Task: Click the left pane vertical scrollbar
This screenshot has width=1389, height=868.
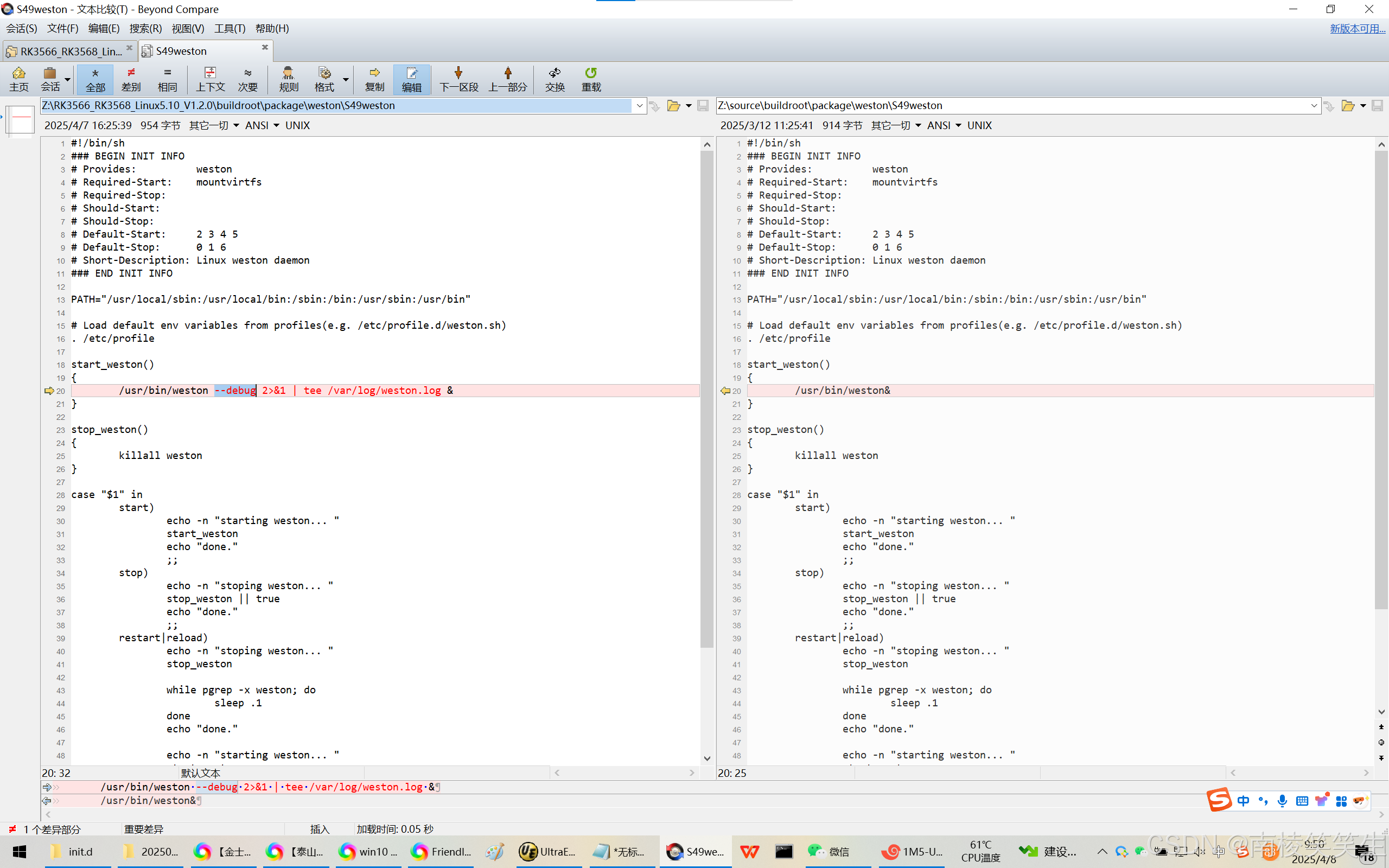Action: pyautogui.click(x=706, y=402)
